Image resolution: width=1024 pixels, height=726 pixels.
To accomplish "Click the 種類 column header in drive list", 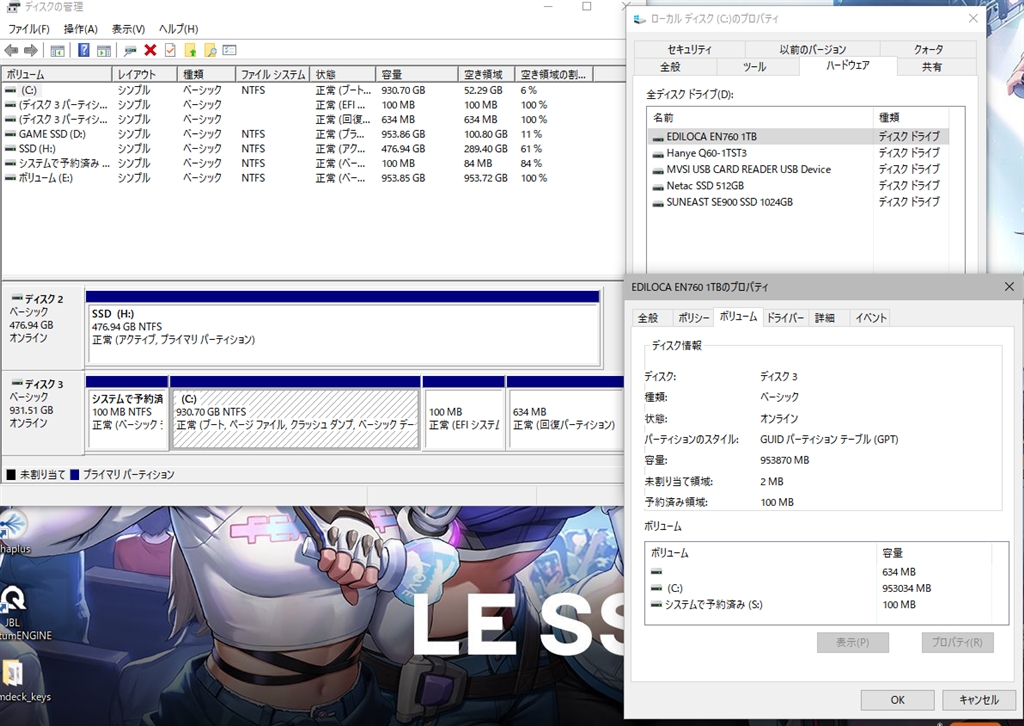I will [x=910, y=118].
